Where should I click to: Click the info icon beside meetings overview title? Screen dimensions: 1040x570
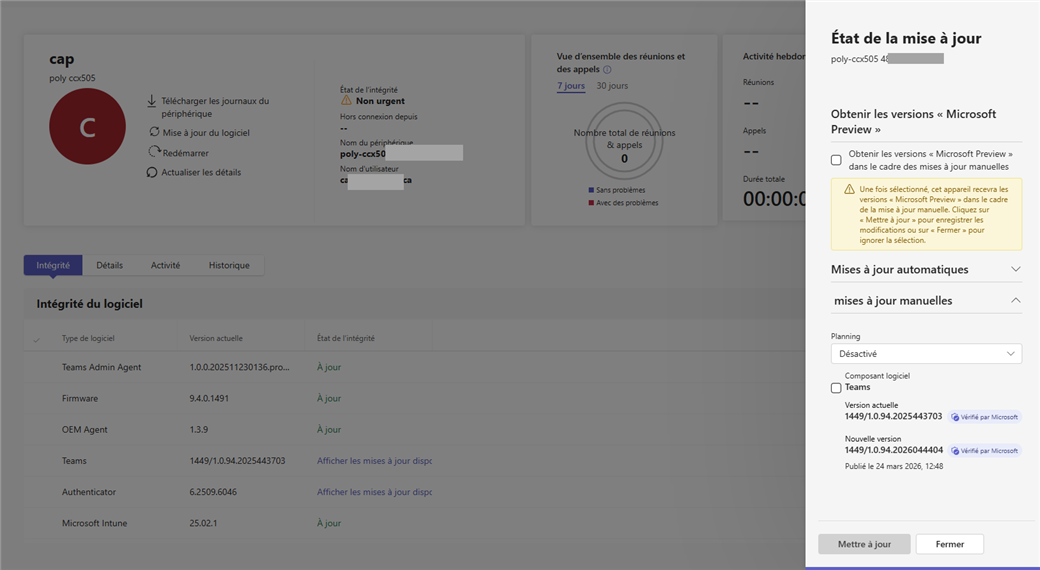pos(607,70)
